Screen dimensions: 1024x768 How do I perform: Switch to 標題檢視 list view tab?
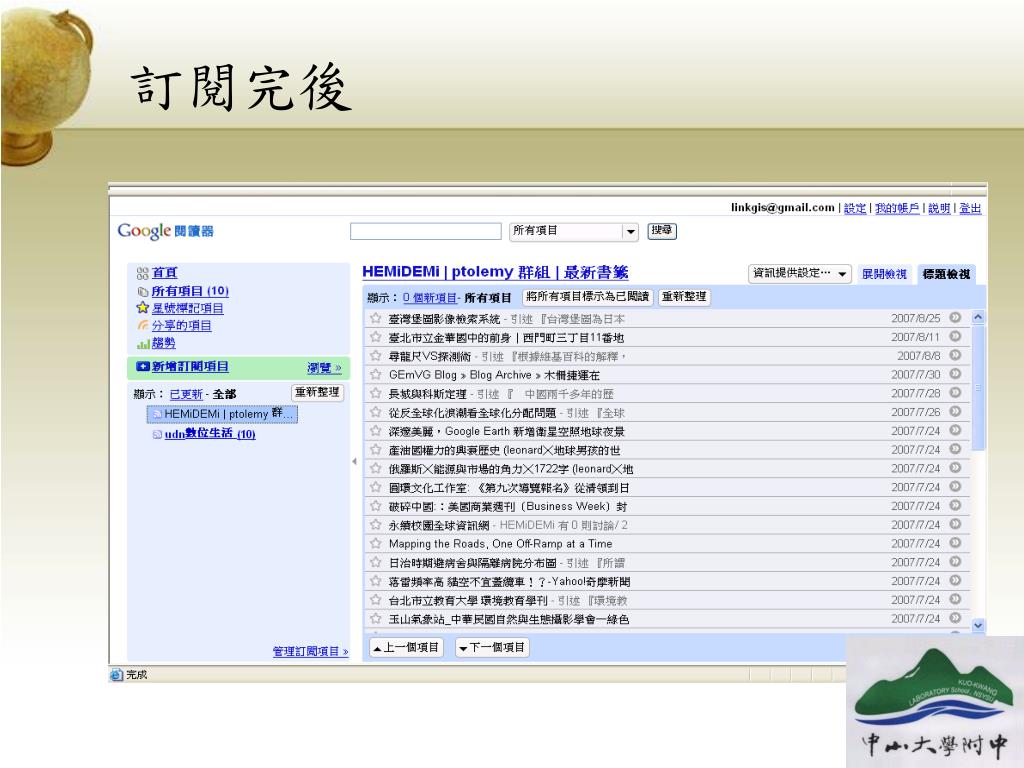(946, 274)
